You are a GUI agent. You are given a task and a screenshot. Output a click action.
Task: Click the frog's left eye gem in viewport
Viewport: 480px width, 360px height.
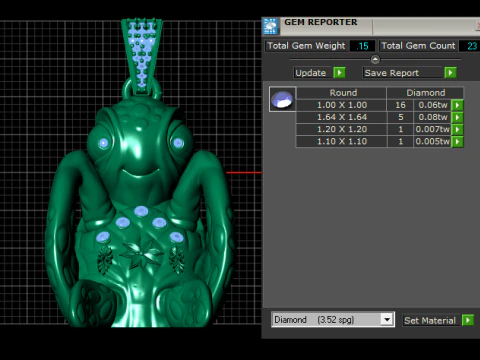point(104,143)
